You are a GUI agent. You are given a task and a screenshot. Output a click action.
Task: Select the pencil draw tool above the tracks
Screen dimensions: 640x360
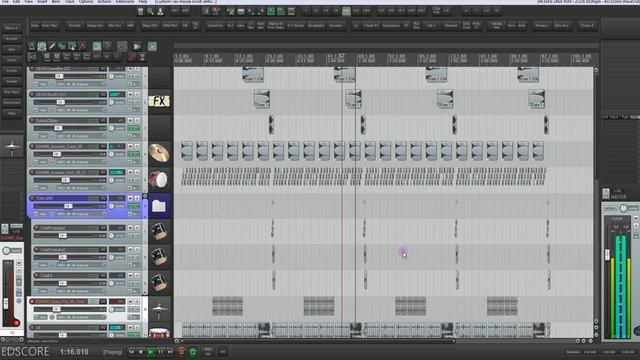[52, 46]
